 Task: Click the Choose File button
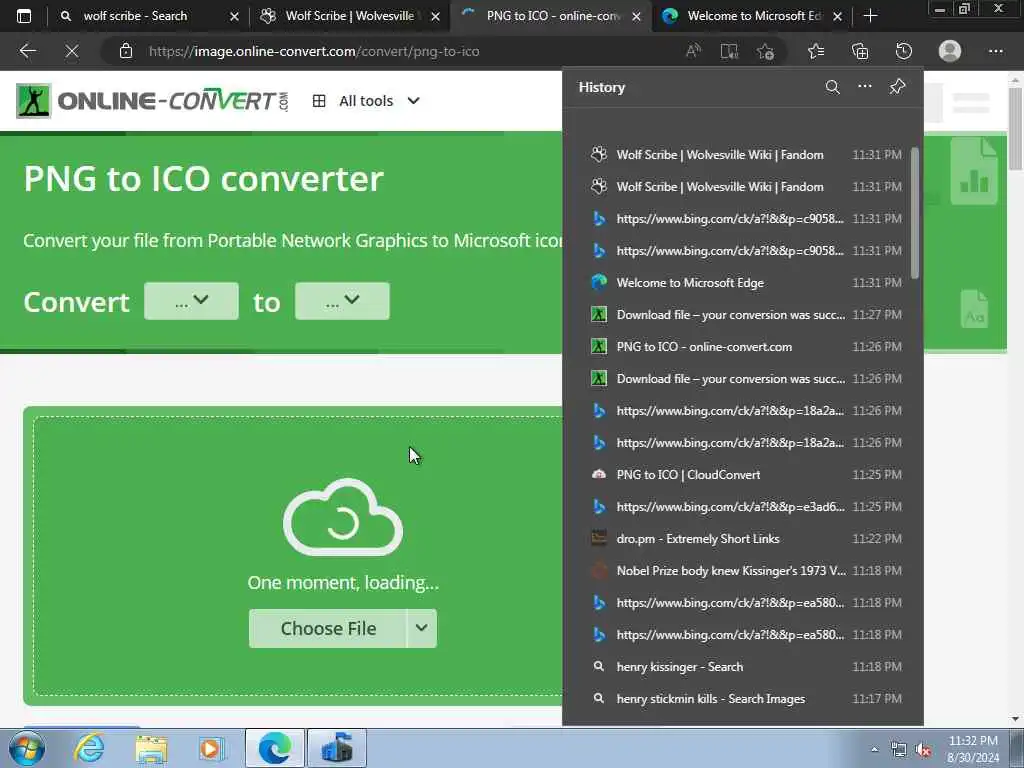coord(328,628)
